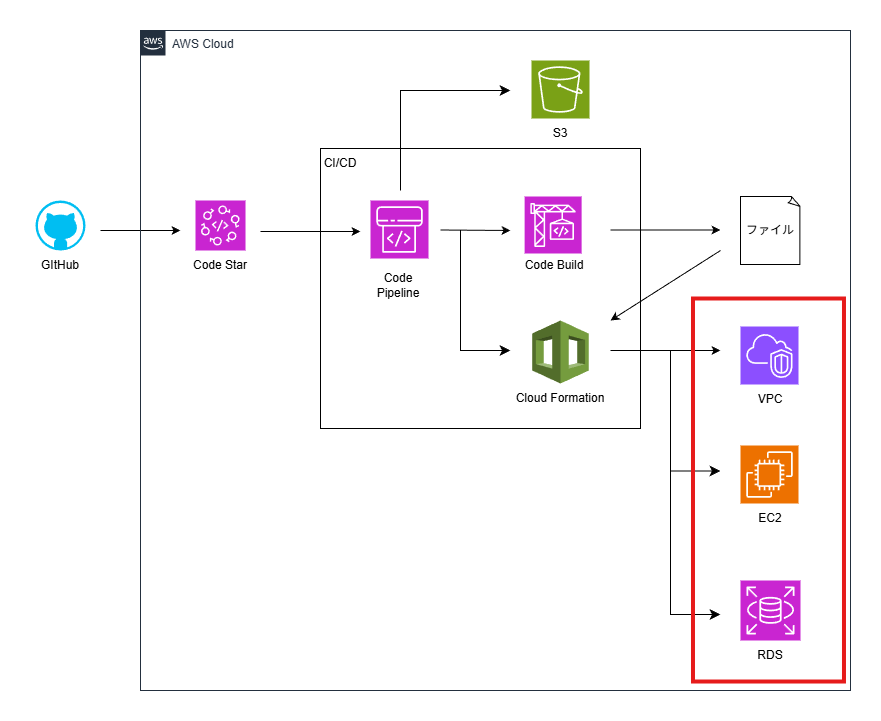Click the green S3 bucket icon
This screenshot has width=881, height=721.
click(560, 90)
